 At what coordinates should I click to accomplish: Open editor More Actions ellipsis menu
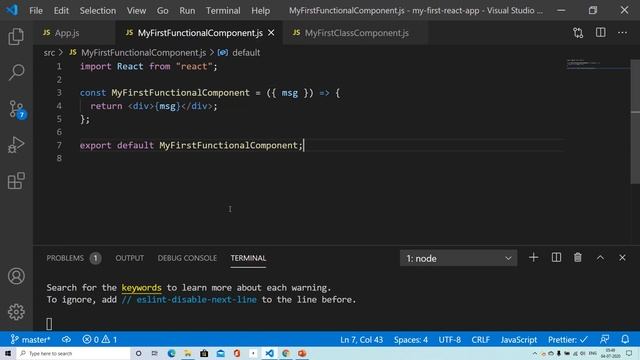622,33
